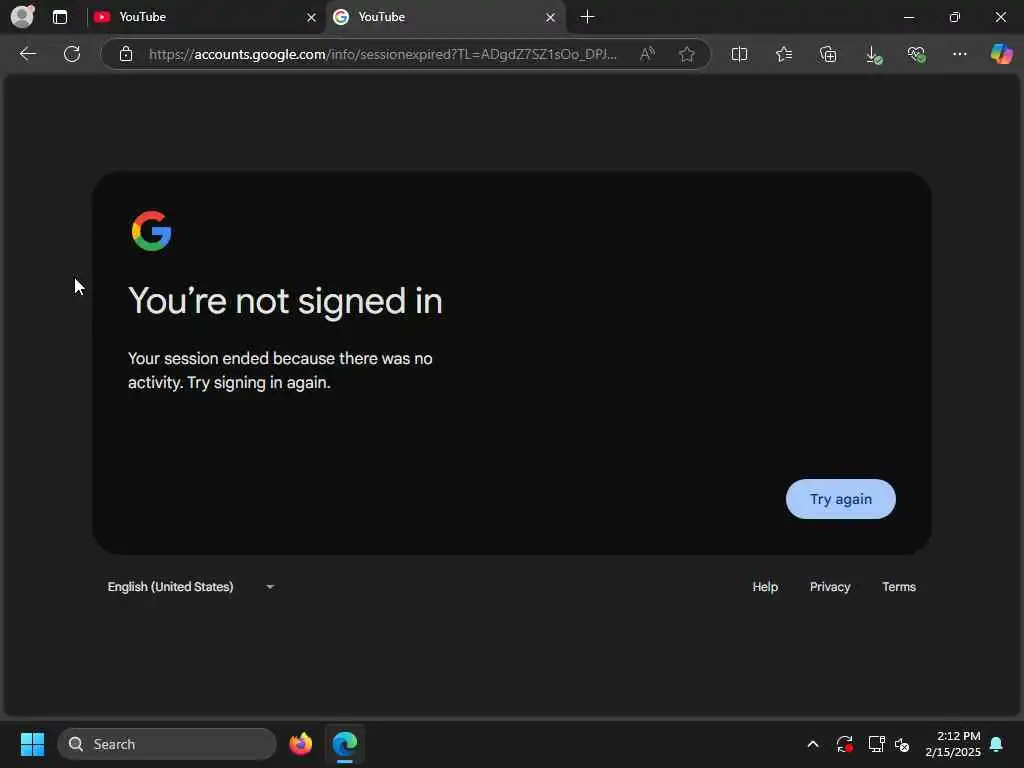Open the tab actions menu icon
This screenshot has width=1024, height=768.
60,17
